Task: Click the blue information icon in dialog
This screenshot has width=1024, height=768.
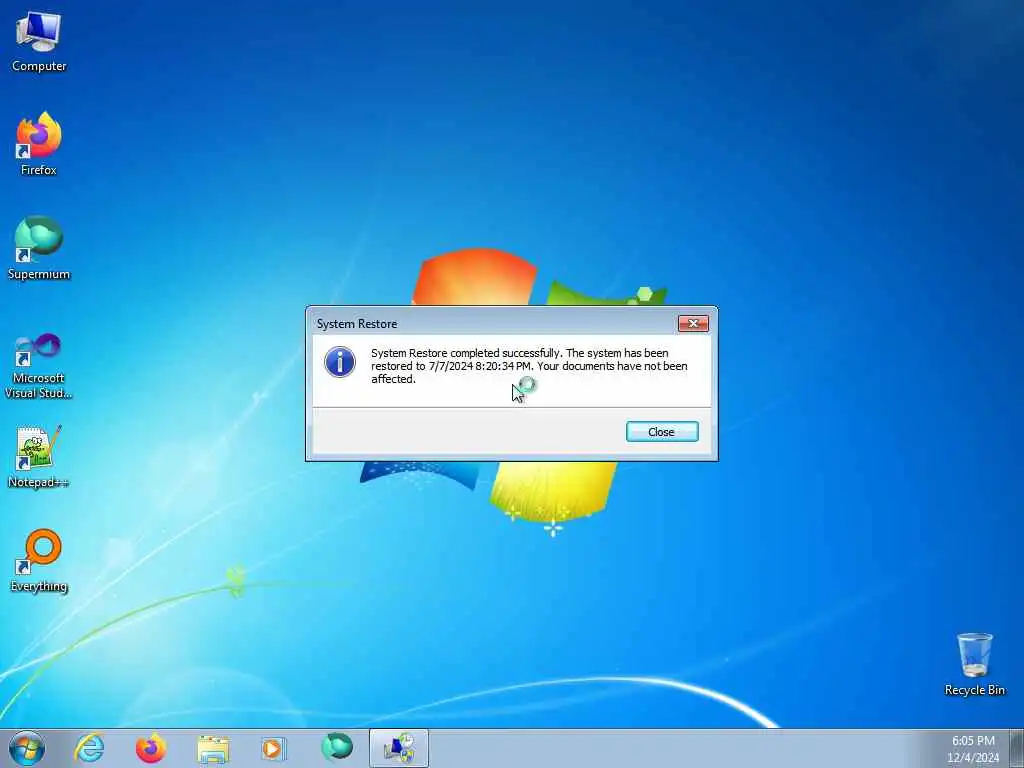Action: (x=340, y=362)
